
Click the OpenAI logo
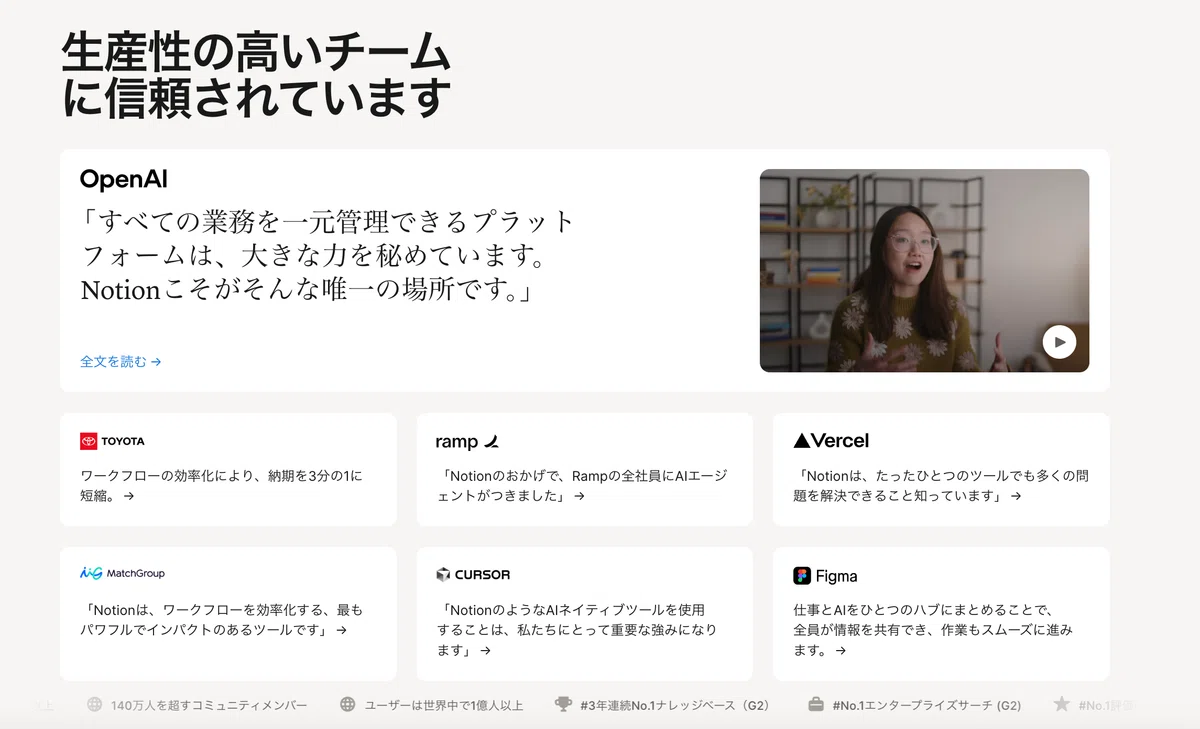coord(124,179)
